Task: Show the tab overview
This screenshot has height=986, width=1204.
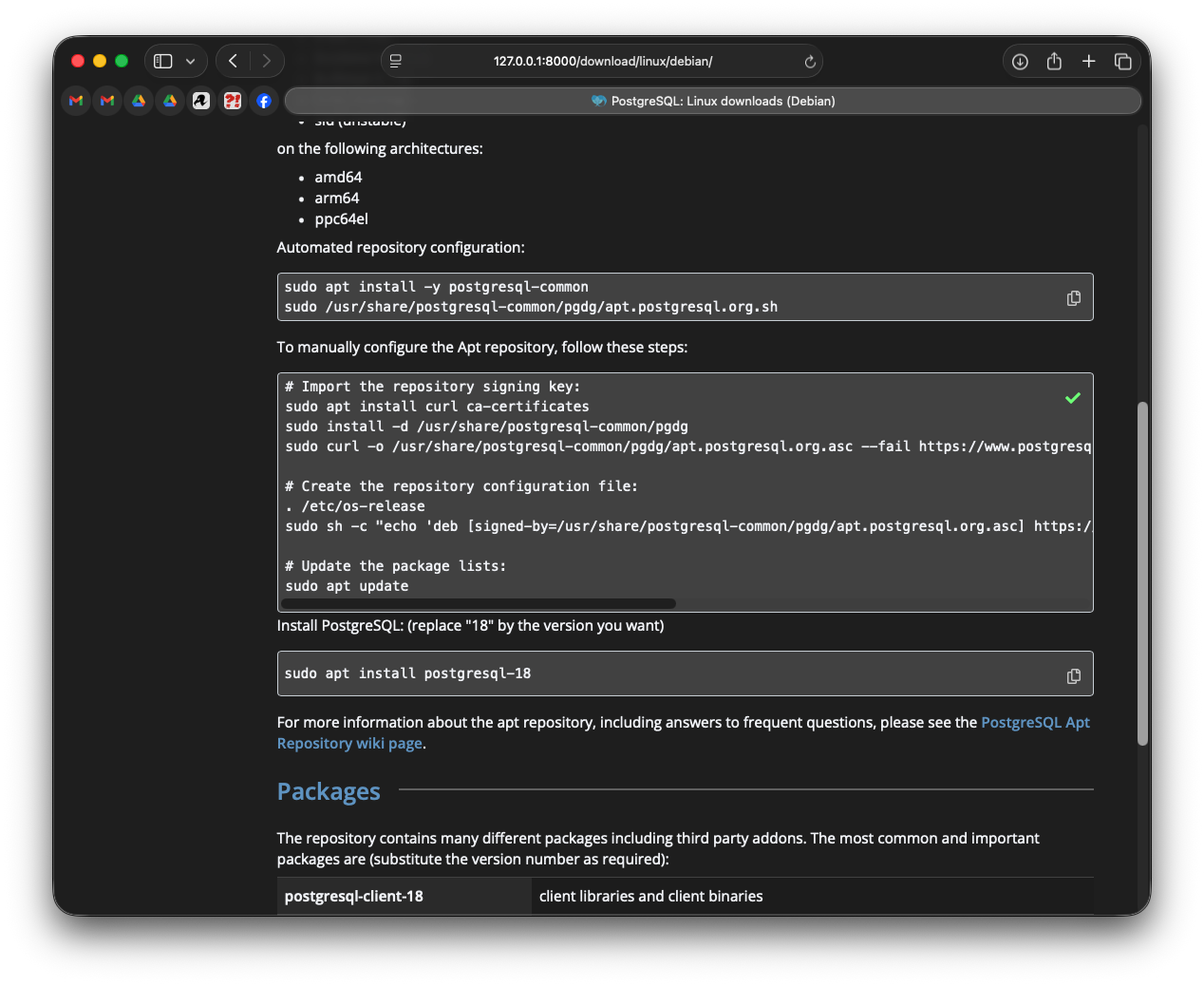Action: point(1123,62)
